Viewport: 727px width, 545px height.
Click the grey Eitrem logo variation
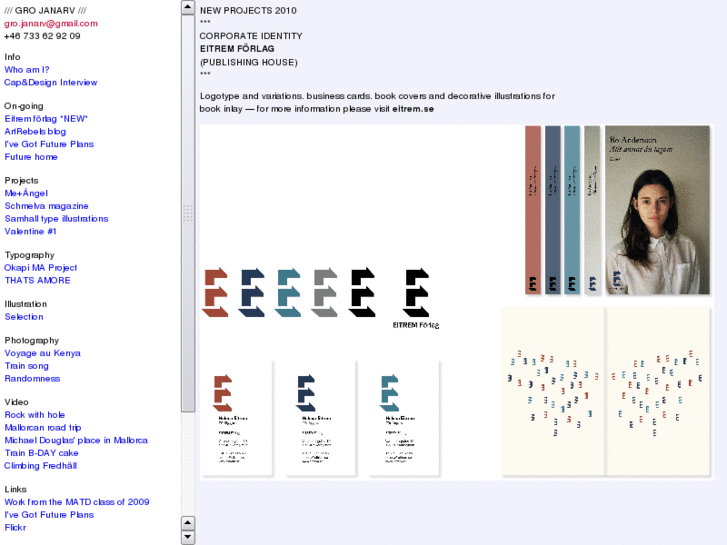(x=325, y=292)
